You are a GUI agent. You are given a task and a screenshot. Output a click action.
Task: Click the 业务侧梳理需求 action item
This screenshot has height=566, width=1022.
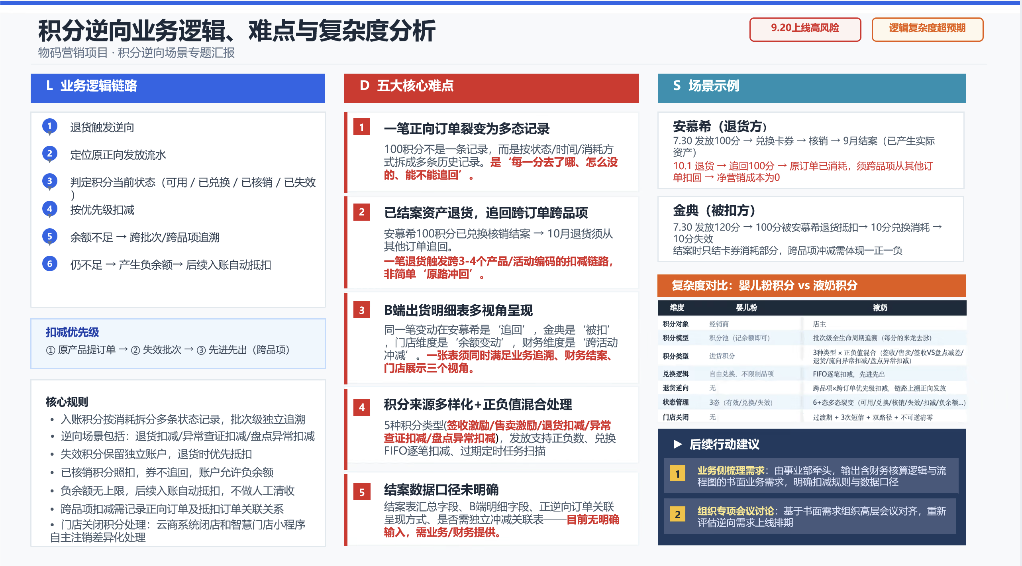[x=811, y=476]
